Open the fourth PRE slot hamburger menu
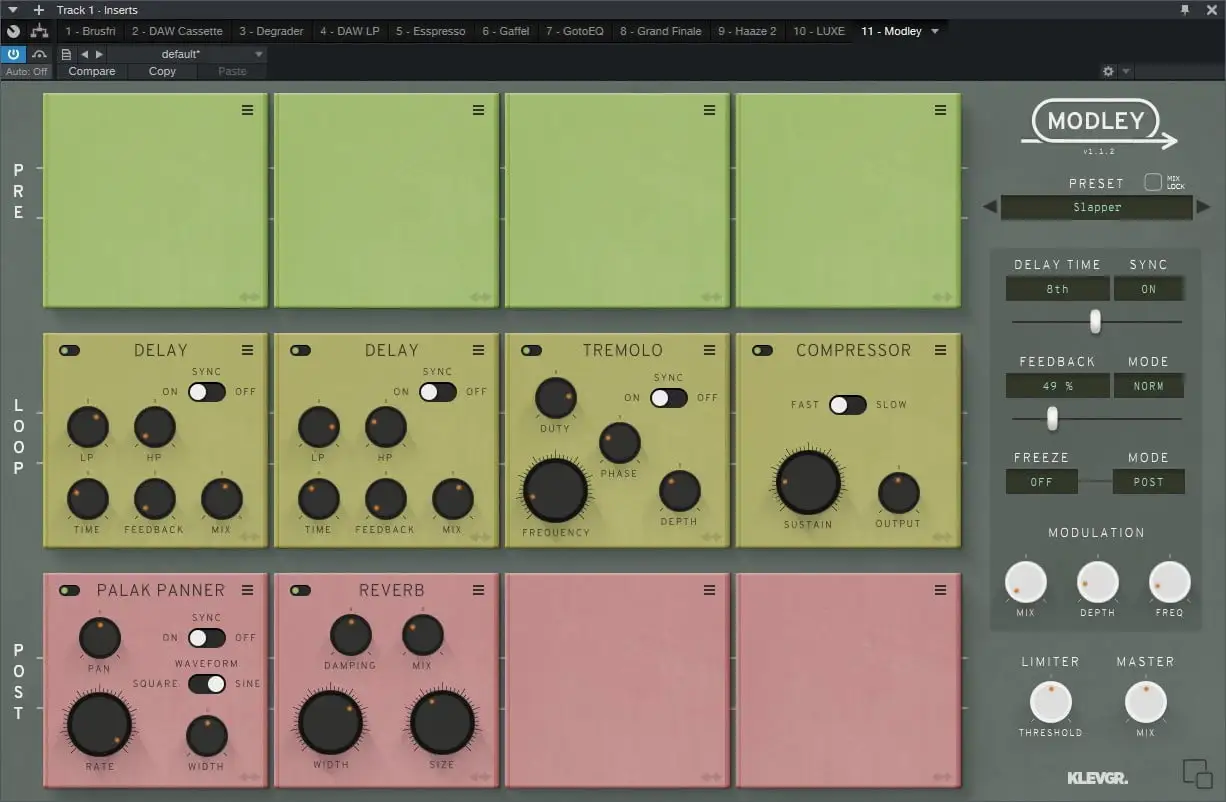 tap(940, 110)
